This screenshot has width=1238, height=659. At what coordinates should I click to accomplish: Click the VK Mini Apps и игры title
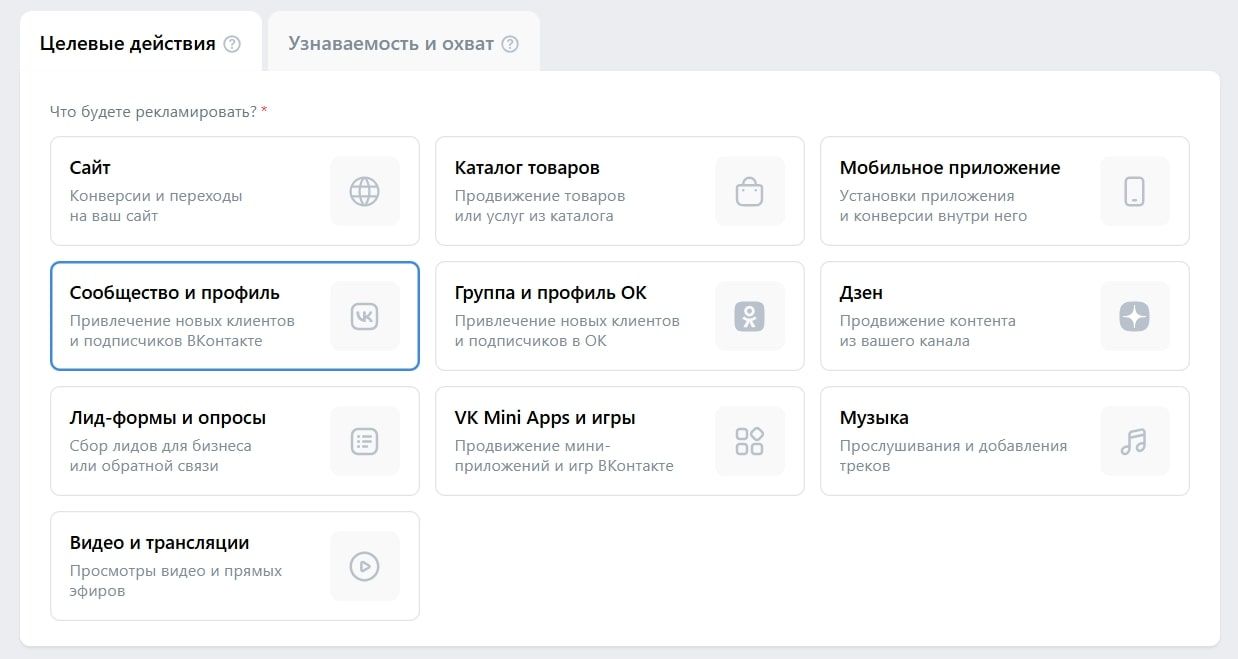[545, 418]
